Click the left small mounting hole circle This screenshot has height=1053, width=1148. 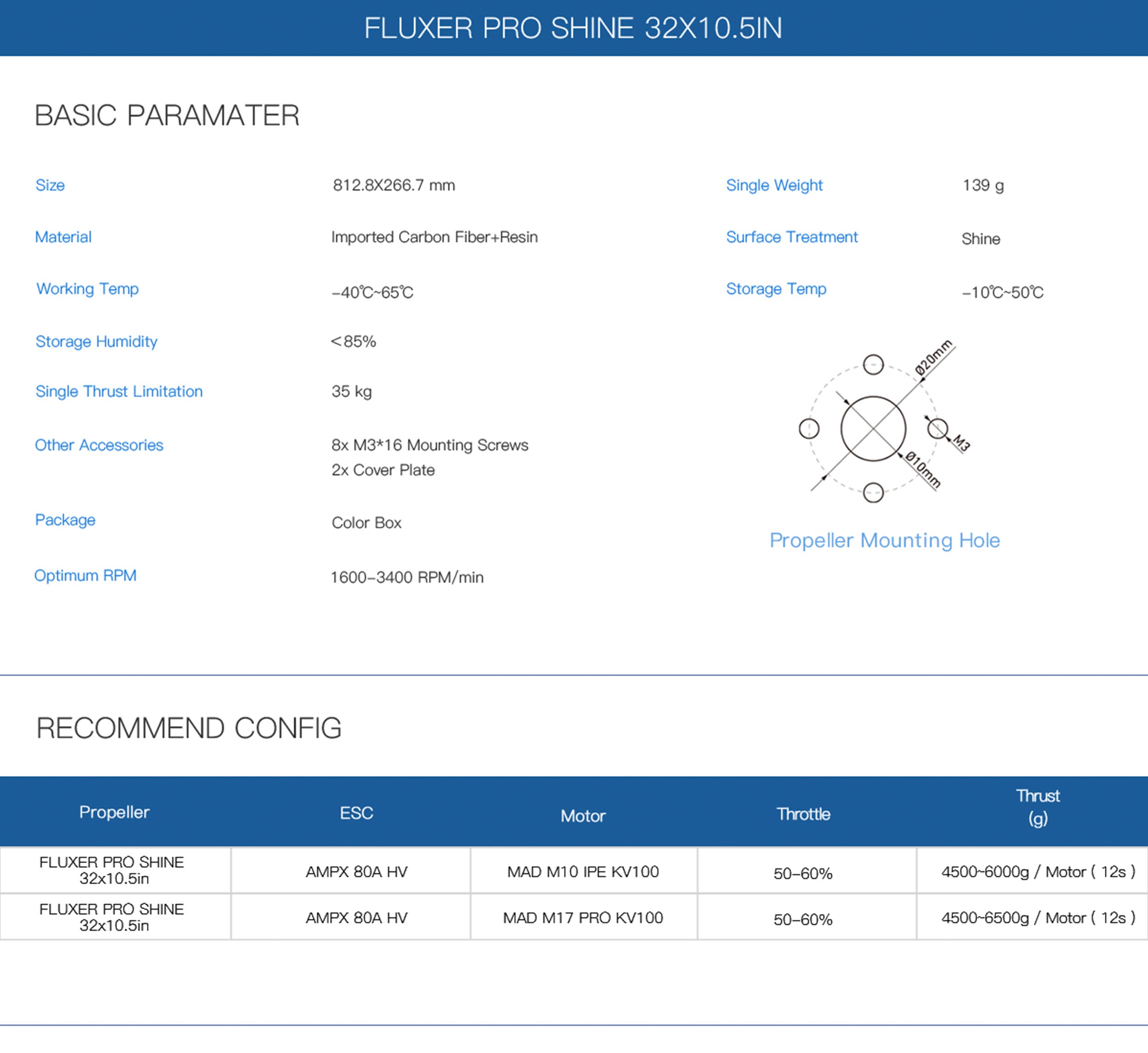pyautogui.click(x=809, y=428)
